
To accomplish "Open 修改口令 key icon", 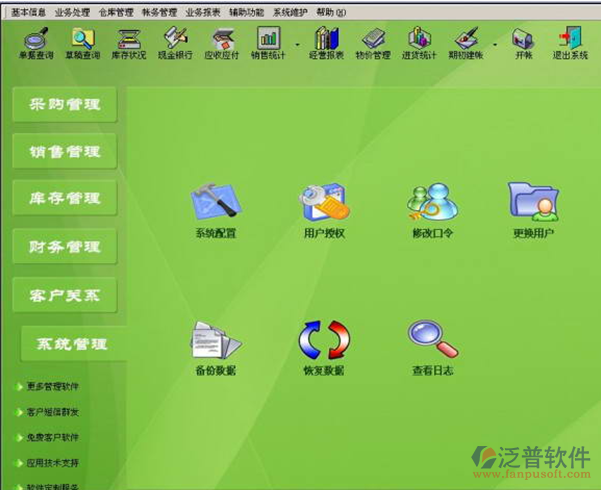I will click(x=432, y=202).
